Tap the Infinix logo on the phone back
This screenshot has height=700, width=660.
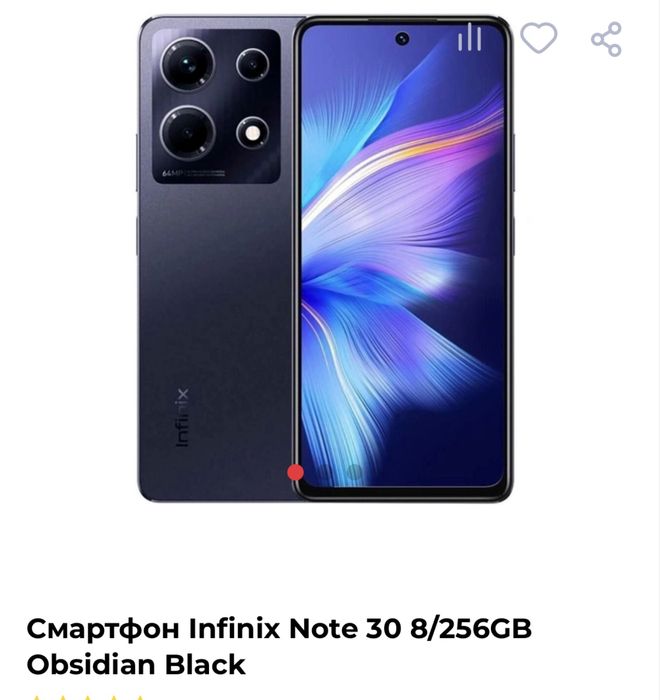(182, 417)
